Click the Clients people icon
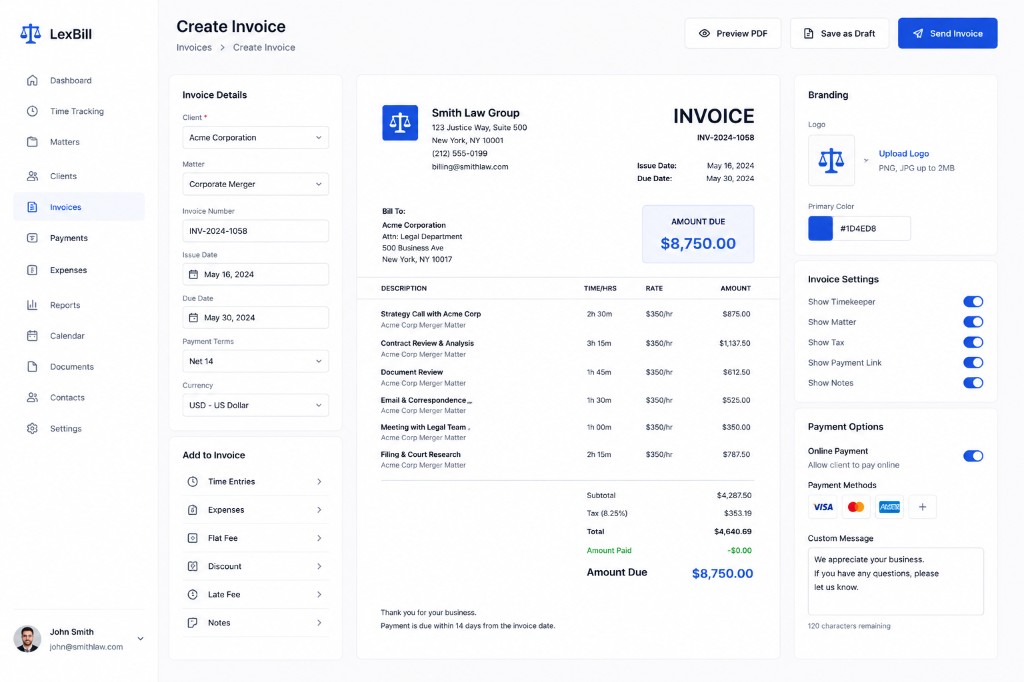The height and width of the screenshot is (682, 1024). pyautogui.click(x=32, y=176)
